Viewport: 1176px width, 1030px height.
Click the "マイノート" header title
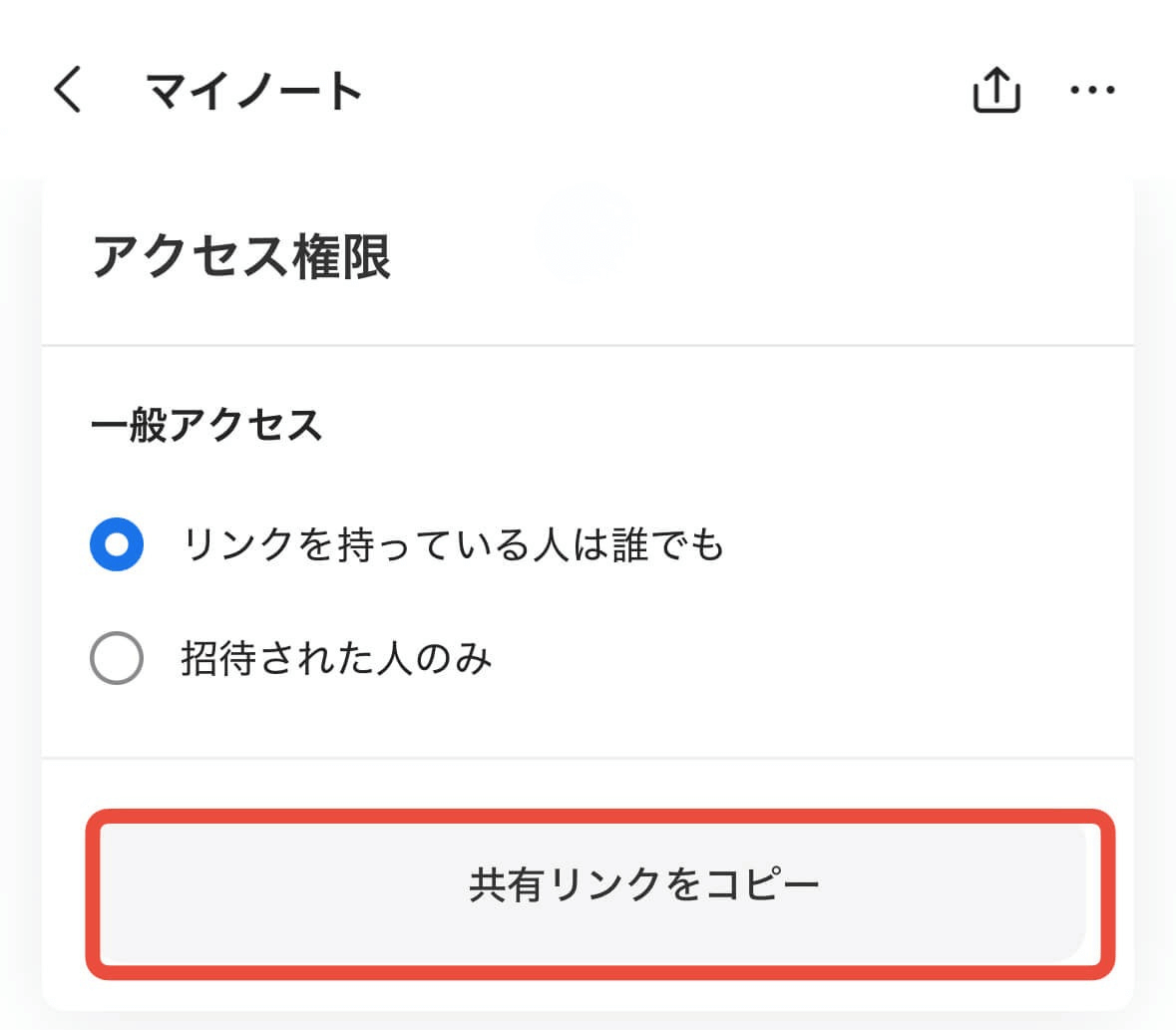(x=254, y=91)
